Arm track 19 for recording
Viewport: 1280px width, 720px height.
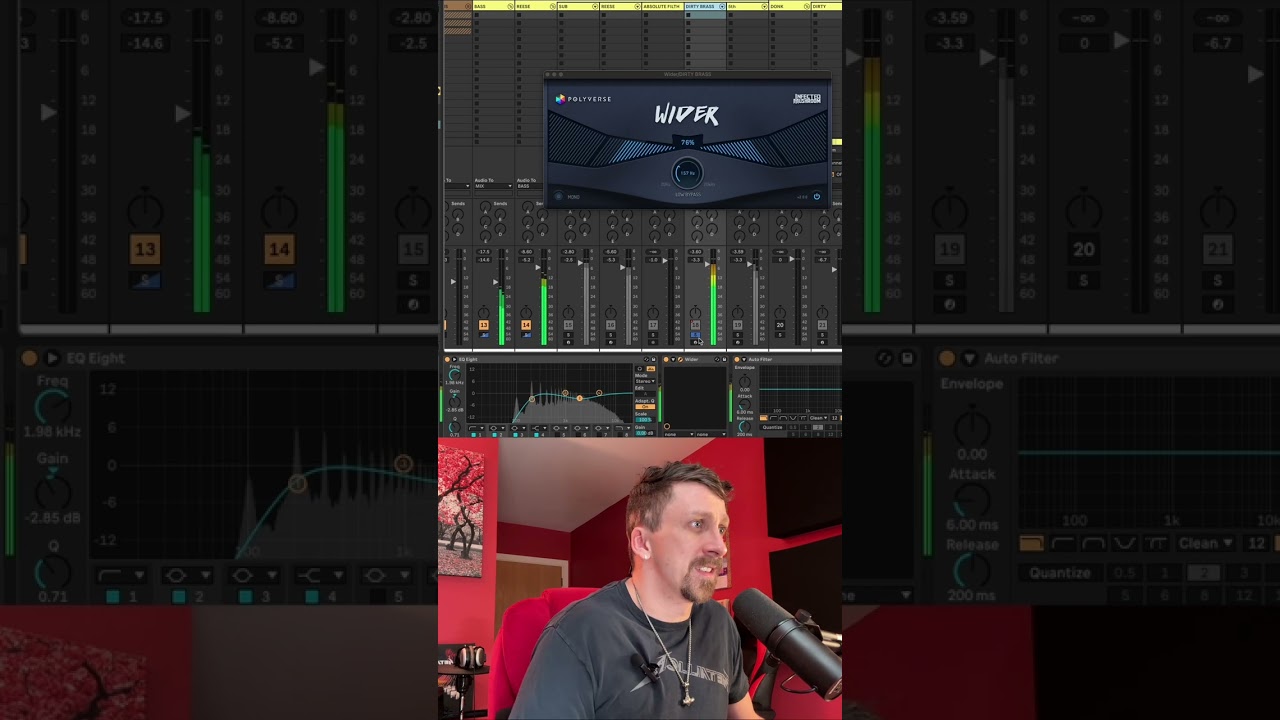pyautogui.click(x=738, y=342)
